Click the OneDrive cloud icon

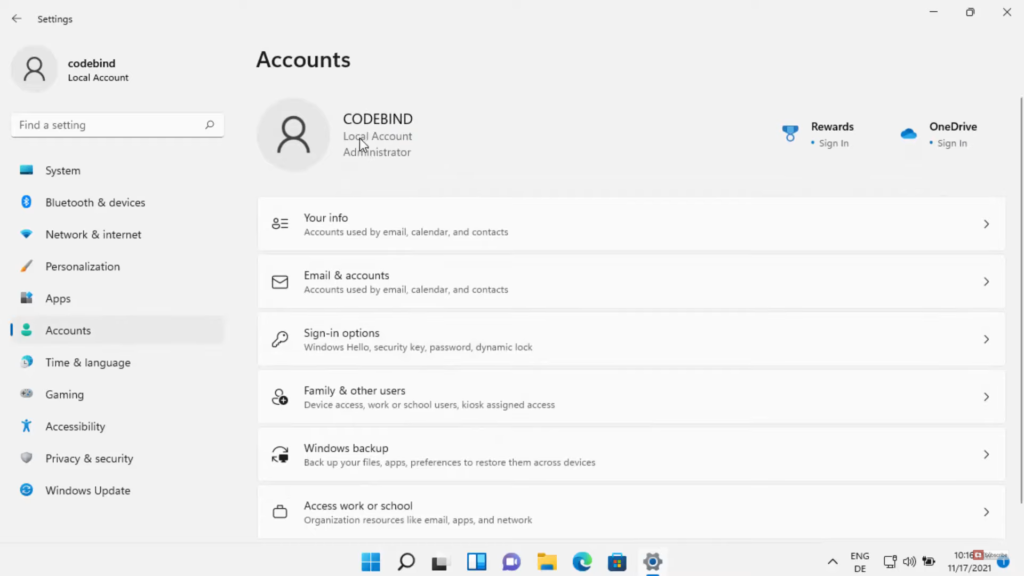click(x=908, y=134)
